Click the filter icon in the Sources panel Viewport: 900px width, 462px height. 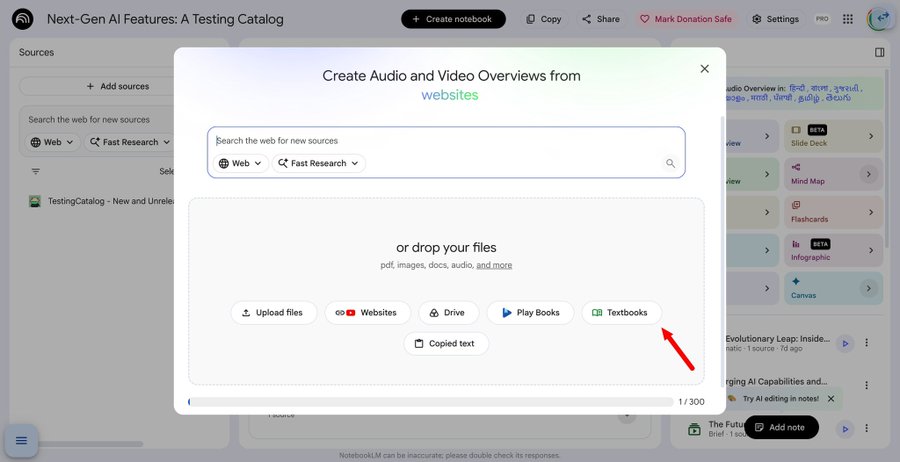[36, 172]
